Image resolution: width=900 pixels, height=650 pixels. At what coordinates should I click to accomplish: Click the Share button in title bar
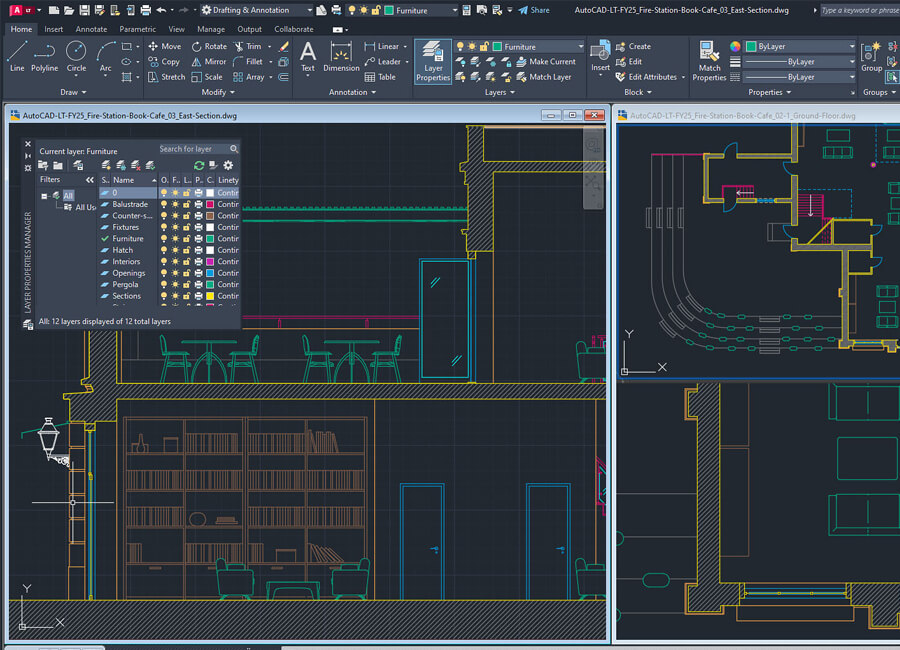(x=534, y=10)
